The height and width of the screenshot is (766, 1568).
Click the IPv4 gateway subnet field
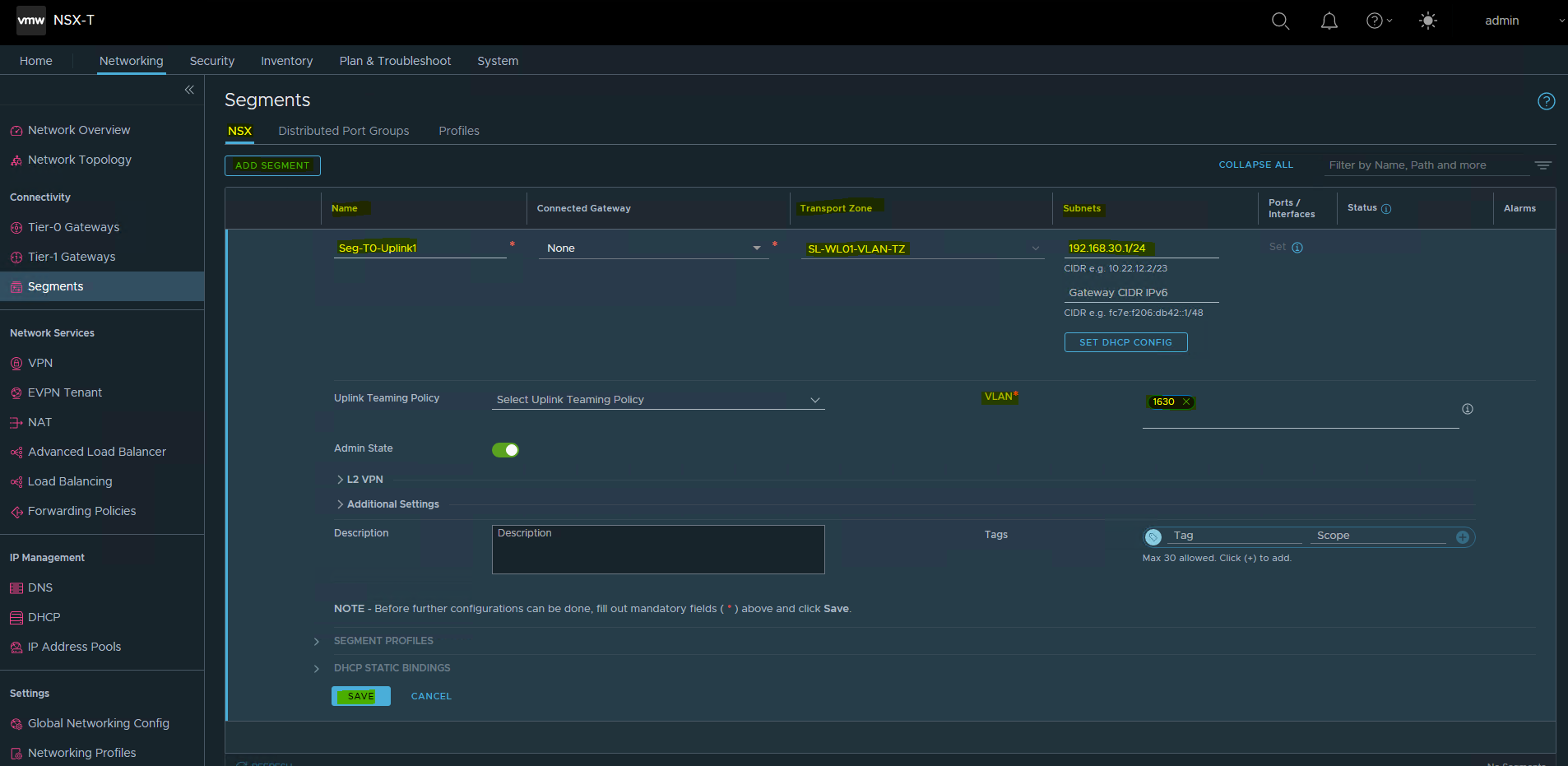(x=1142, y=248)
